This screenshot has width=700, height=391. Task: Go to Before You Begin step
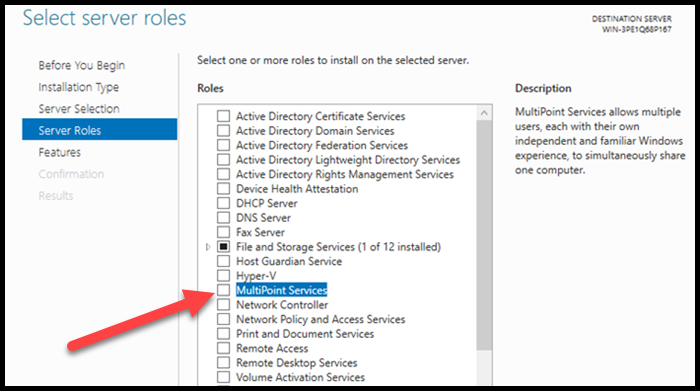[x=82, y=66]
